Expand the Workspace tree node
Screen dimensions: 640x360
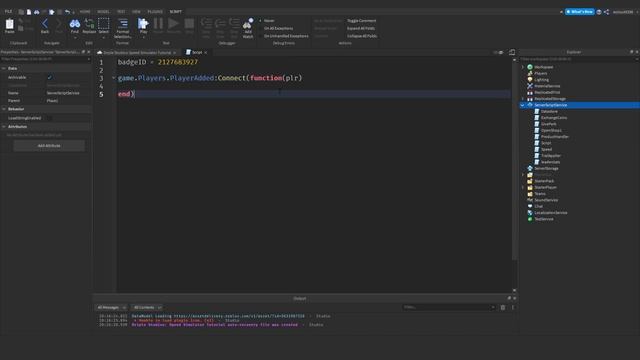[523, 67]
